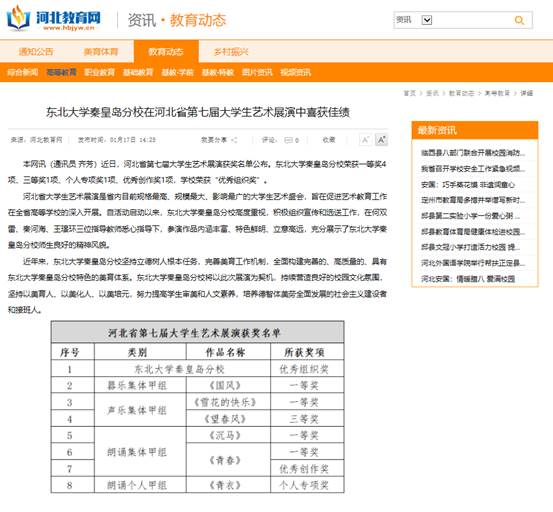This screenshot has width=553, height=512.
Task: Click table cell 《雪花的快乐》
Action: point(228,402)
